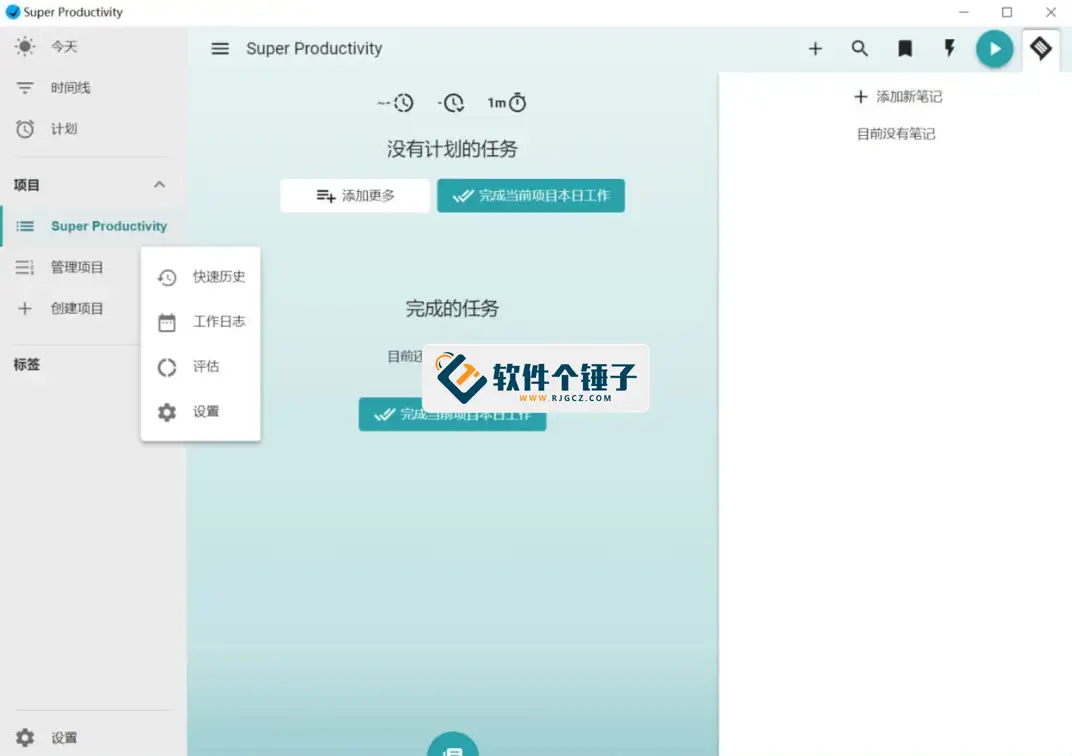Viewport: 1072px width, 756px height.
Task: Click the list icon beside 管理项目
Action: click(x=25, y=267)
